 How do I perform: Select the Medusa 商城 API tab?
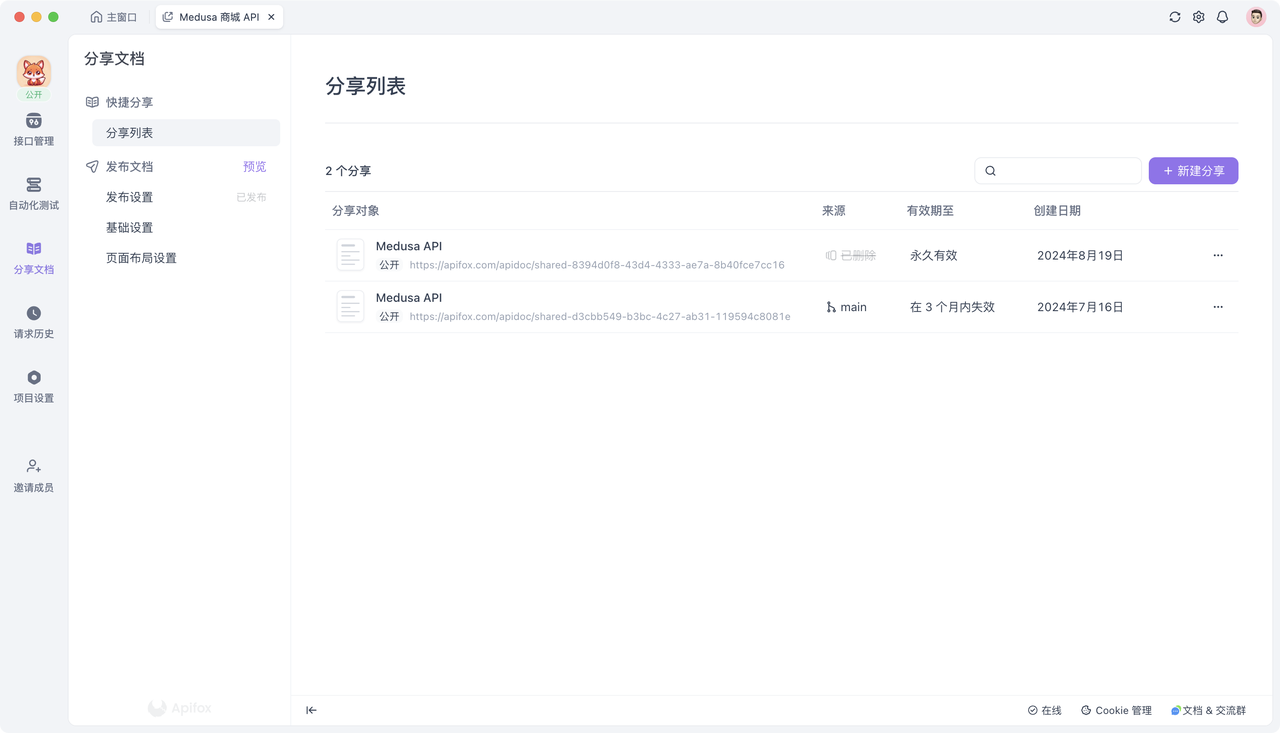click(x=219, y=17)
